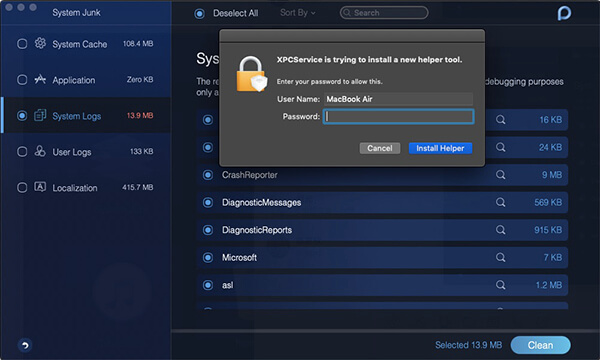Viewport: 600px width, 360px height.
Task: Uncheck the DiagnosticReports item
Action: pyautogui.click(x=208, y=230)
